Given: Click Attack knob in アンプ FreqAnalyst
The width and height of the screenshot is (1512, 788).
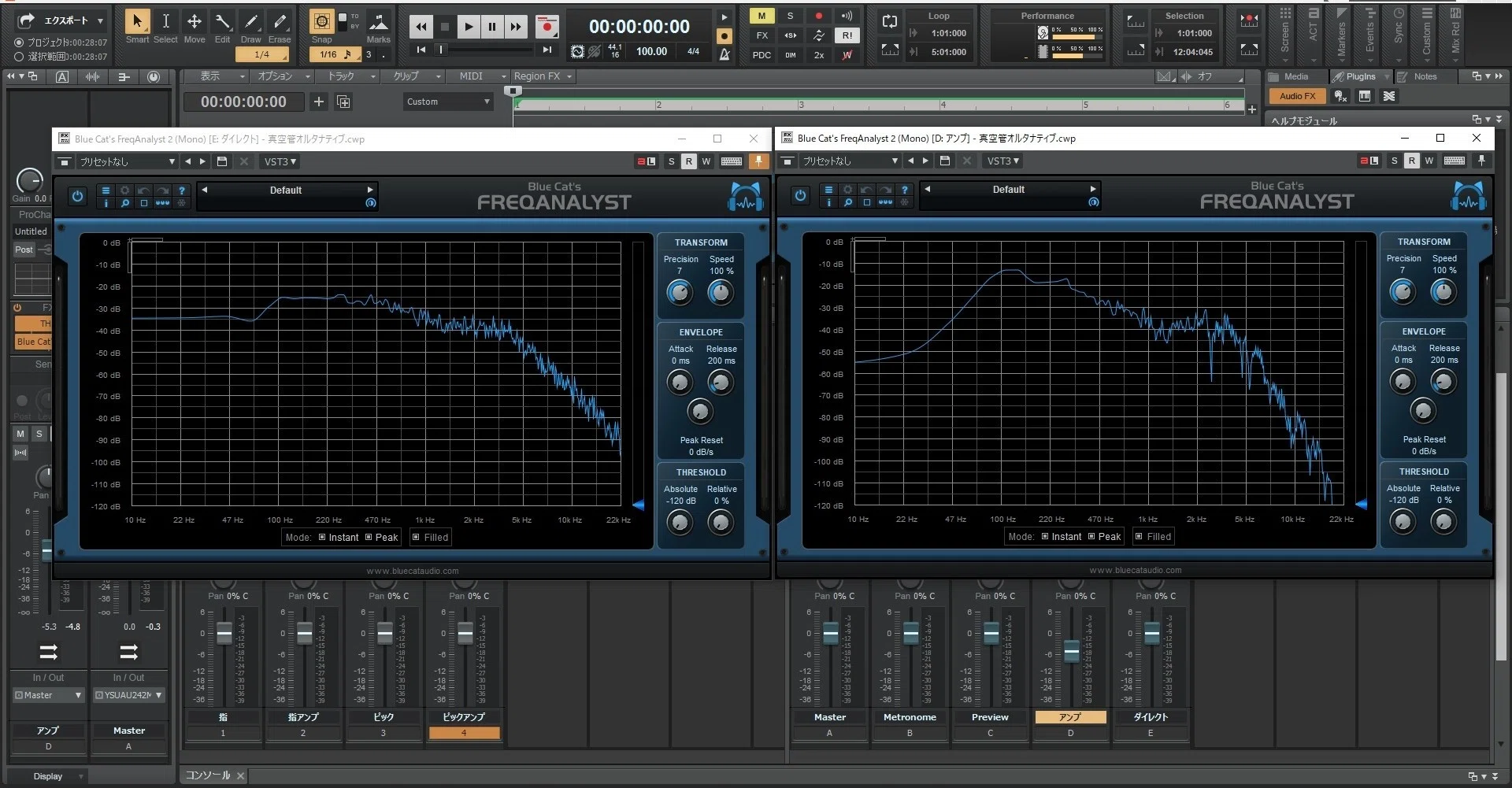Looking at the screenshot, I should click(x=1403, y=382).
